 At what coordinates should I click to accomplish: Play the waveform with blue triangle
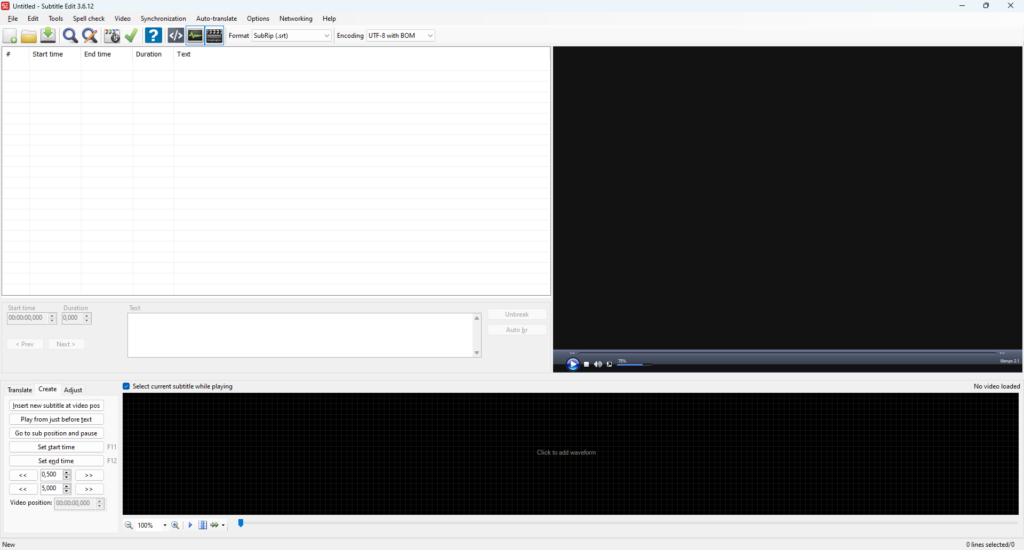[190, 525]
